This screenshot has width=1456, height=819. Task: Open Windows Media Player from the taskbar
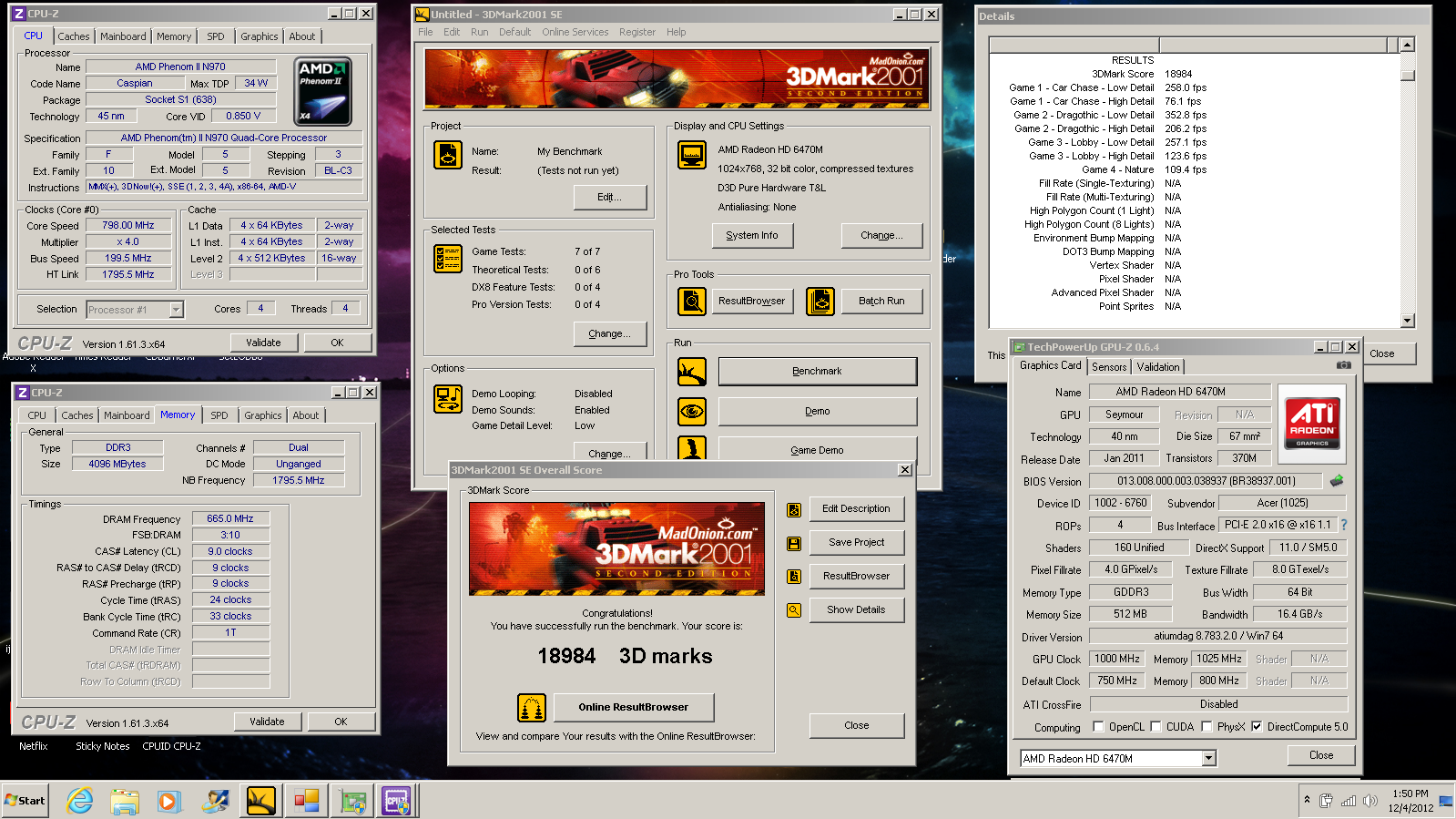pos(169,801)
